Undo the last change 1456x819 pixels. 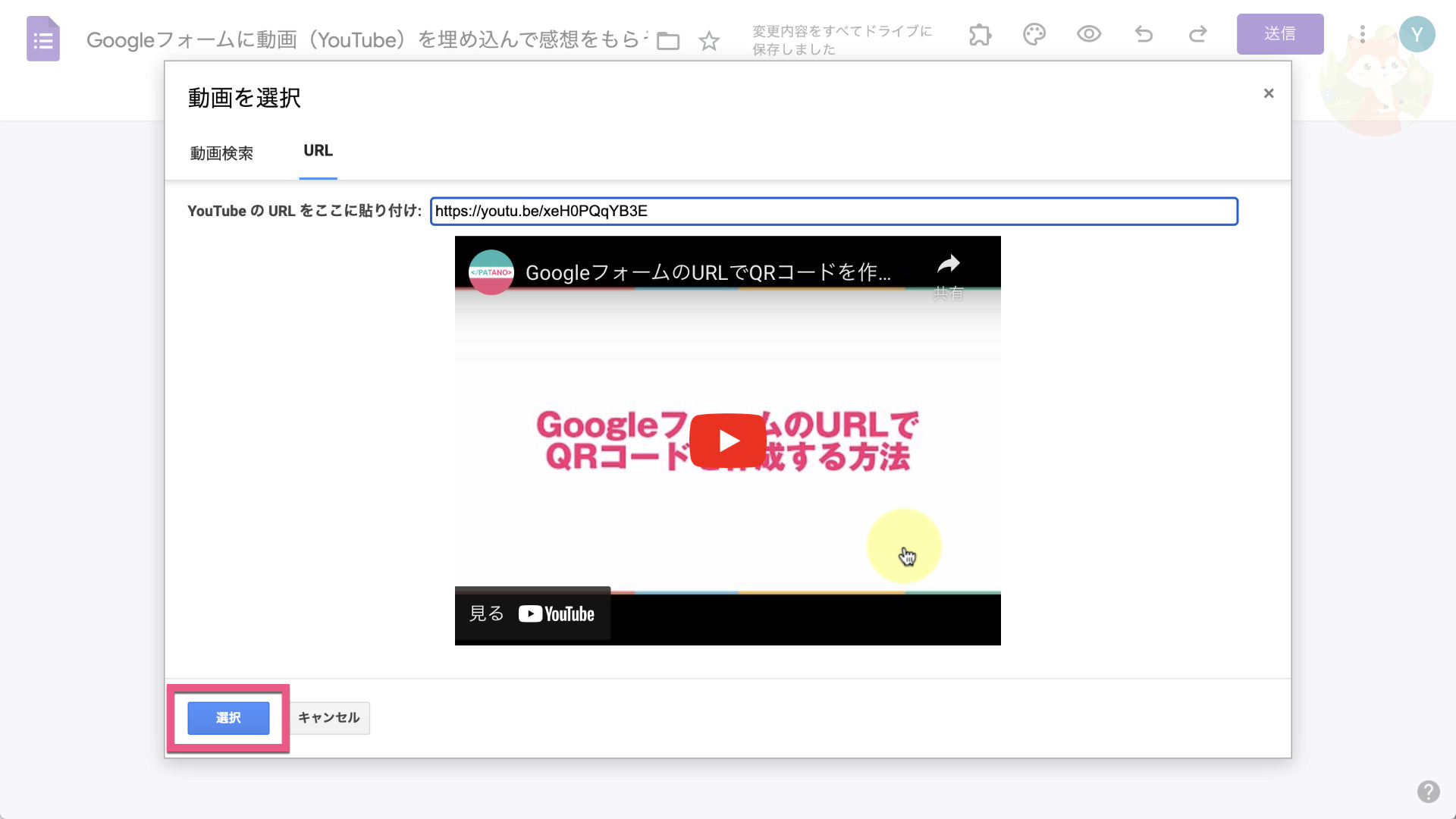pos(1144,34)
